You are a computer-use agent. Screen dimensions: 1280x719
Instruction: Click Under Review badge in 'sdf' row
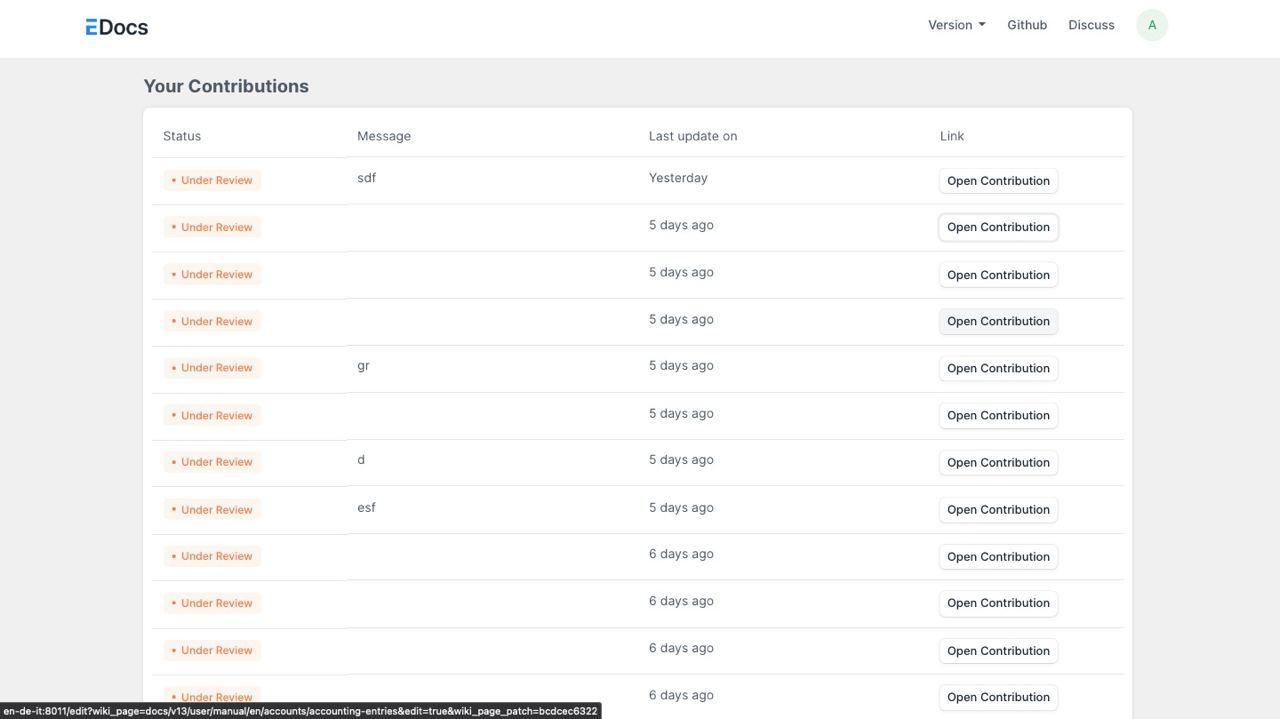pyautogui.click(x=212, y=181)
